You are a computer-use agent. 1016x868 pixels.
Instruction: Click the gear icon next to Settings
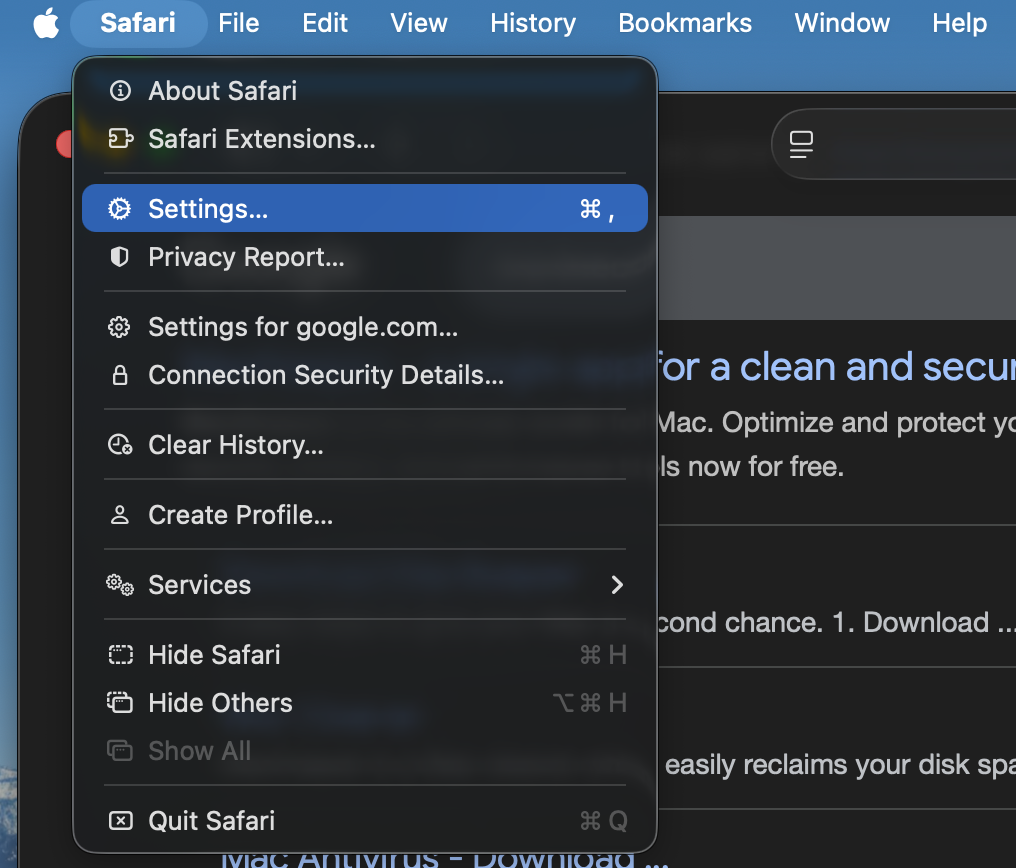coord(120,209)
